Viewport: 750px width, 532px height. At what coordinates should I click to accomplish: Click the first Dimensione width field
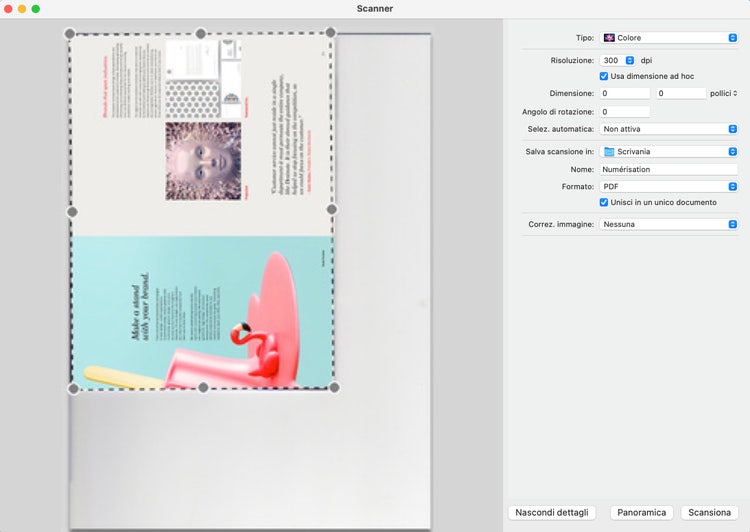[x=625, y=93]
